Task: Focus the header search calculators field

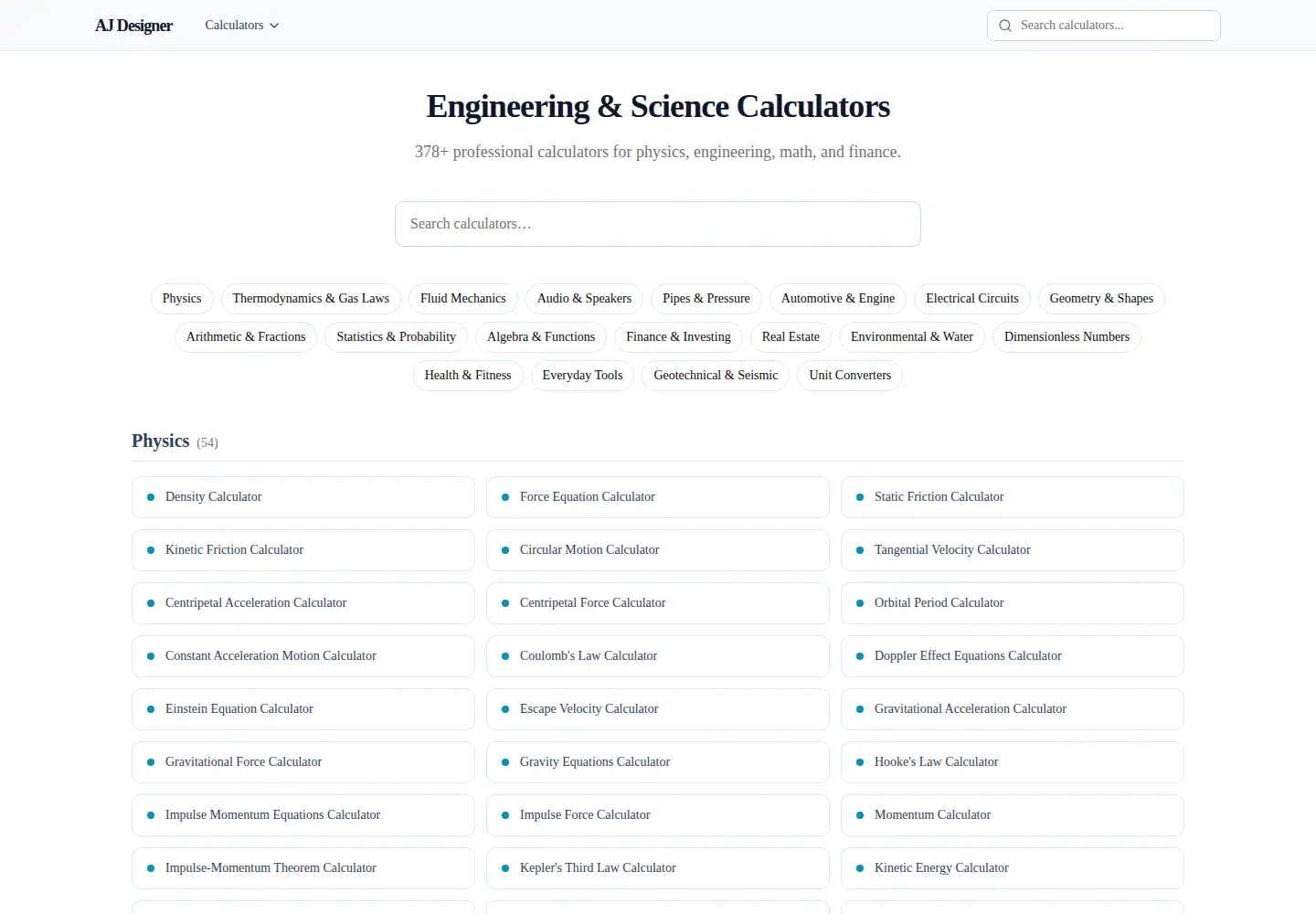Action: pos(1104,26)
